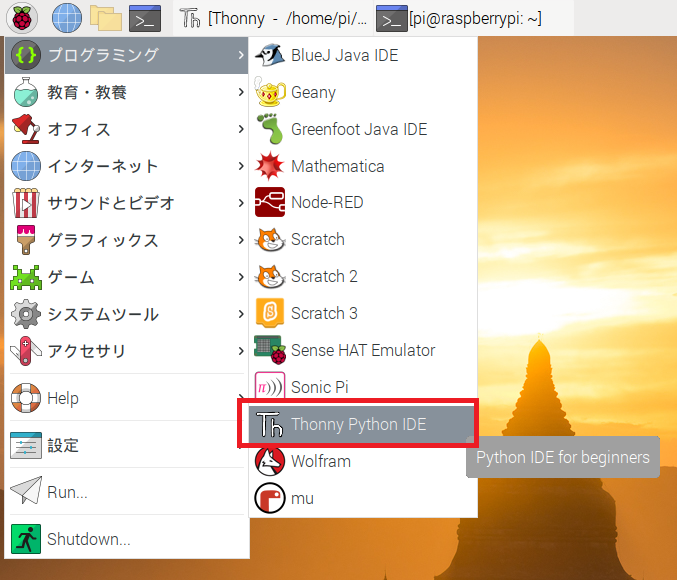Choose the BlueJ Java IDE label
This screenshot has width=677, height=580.
point(345,55)
